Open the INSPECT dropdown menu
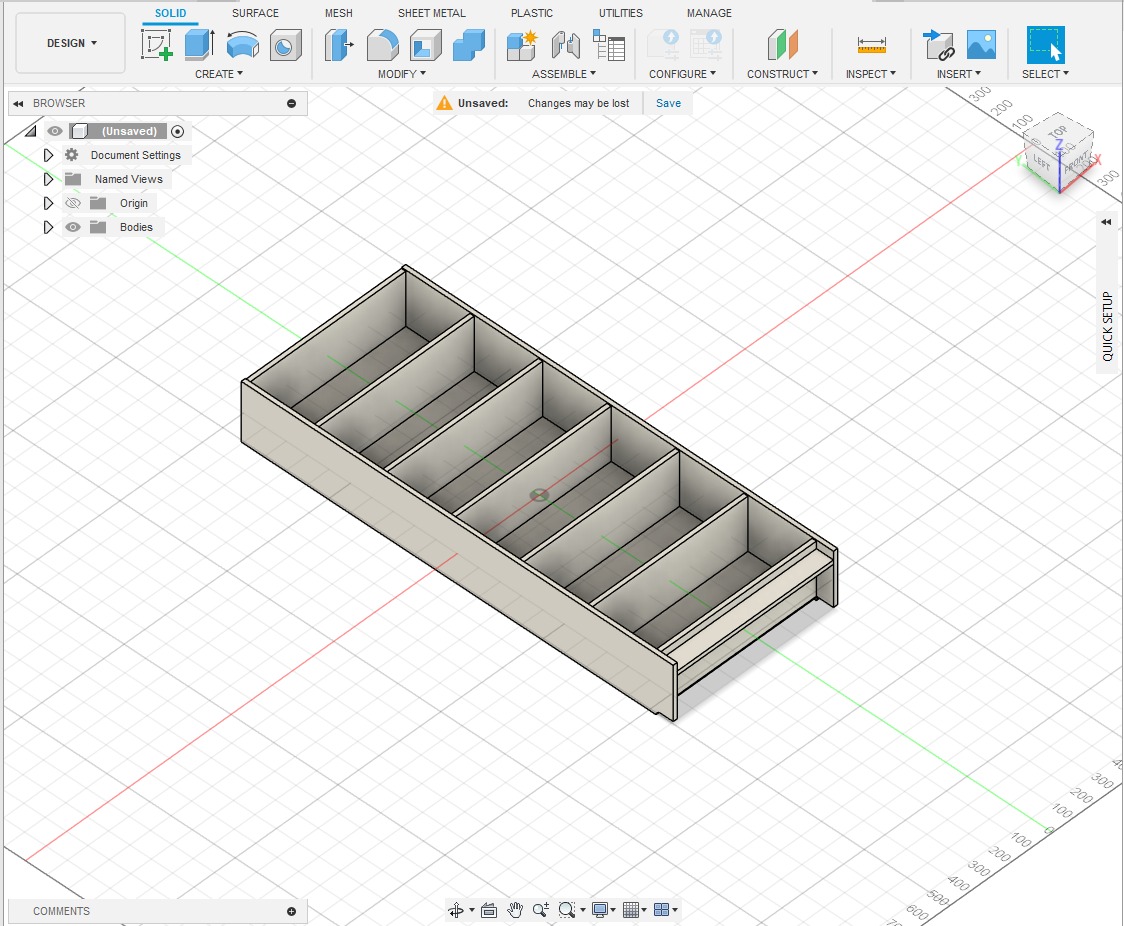 click(871, 74)
